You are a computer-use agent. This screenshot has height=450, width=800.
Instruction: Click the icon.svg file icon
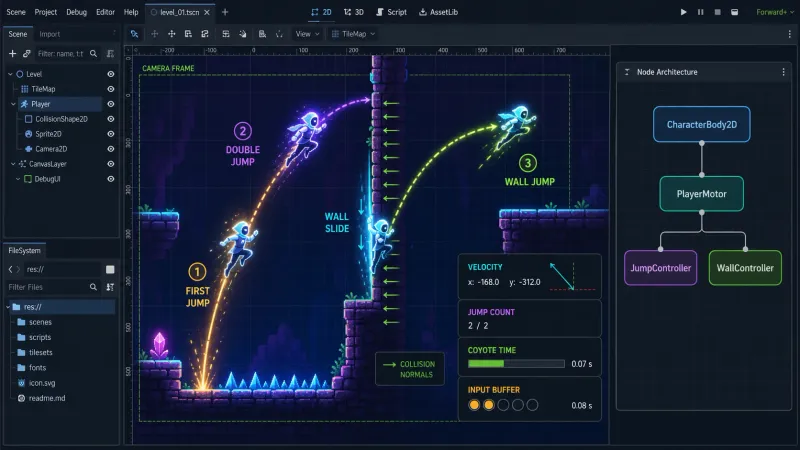21,383
